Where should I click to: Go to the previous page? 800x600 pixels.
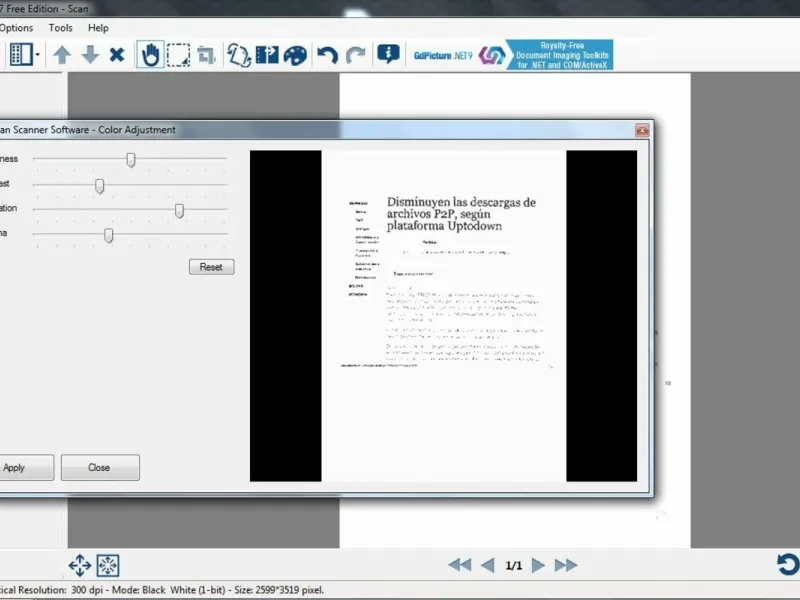488,565
